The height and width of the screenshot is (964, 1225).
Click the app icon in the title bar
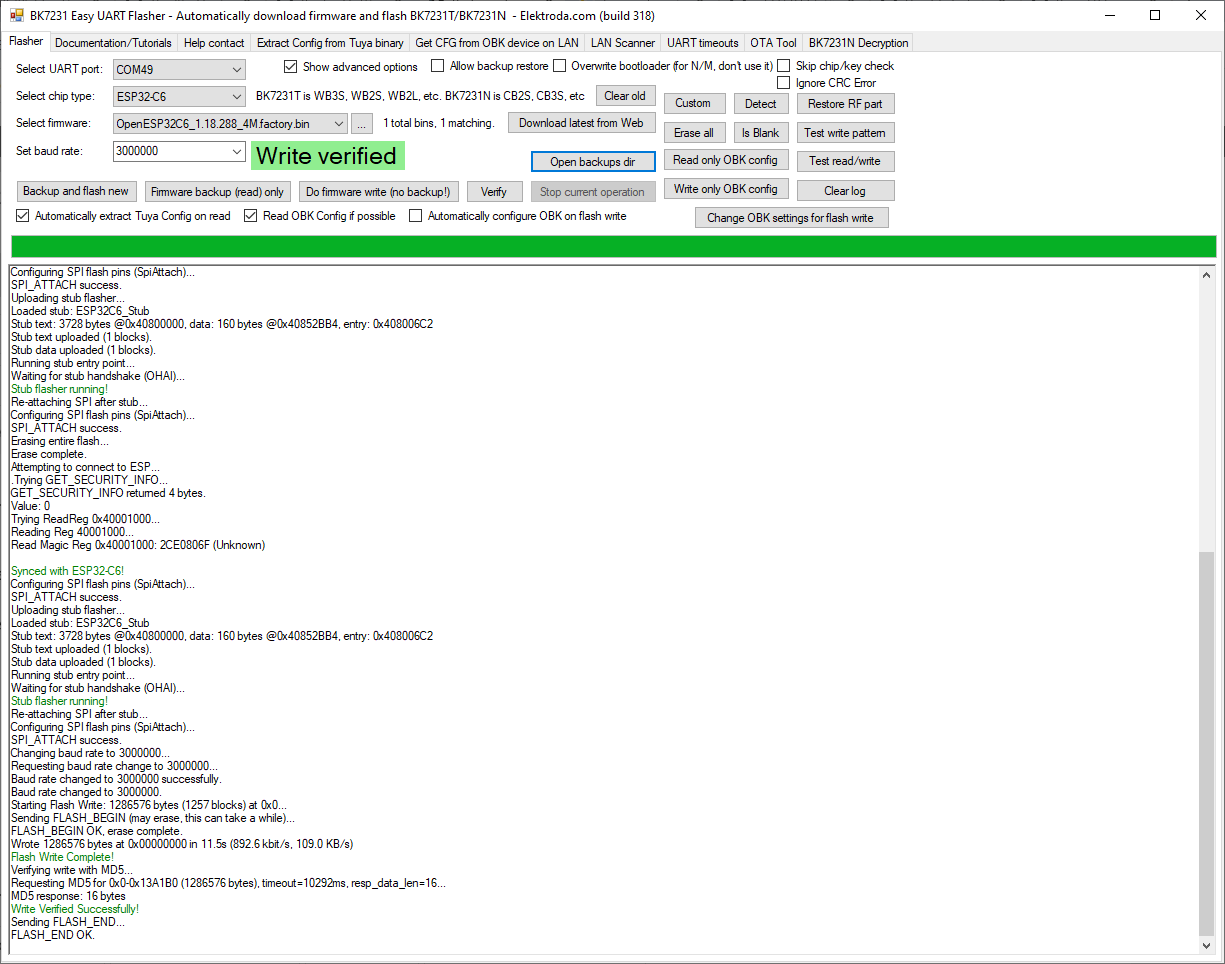click(17, 15)
